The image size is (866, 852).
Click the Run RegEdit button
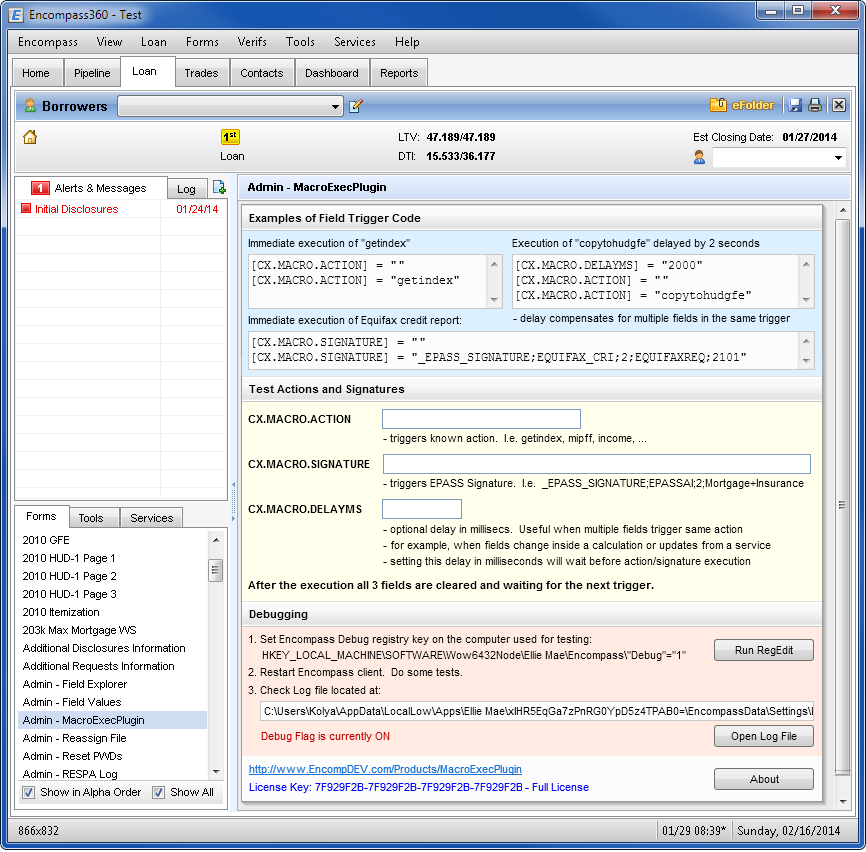coord(763,650)
